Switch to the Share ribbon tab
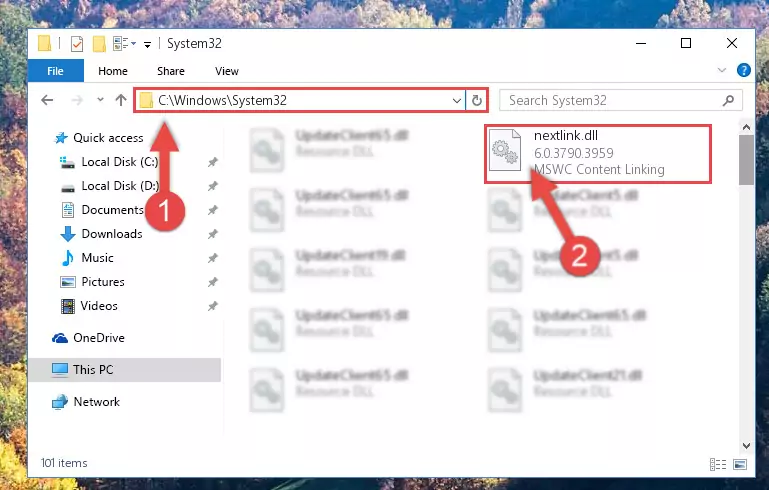This screenshot has width=769, height=490. pos(171,71)
